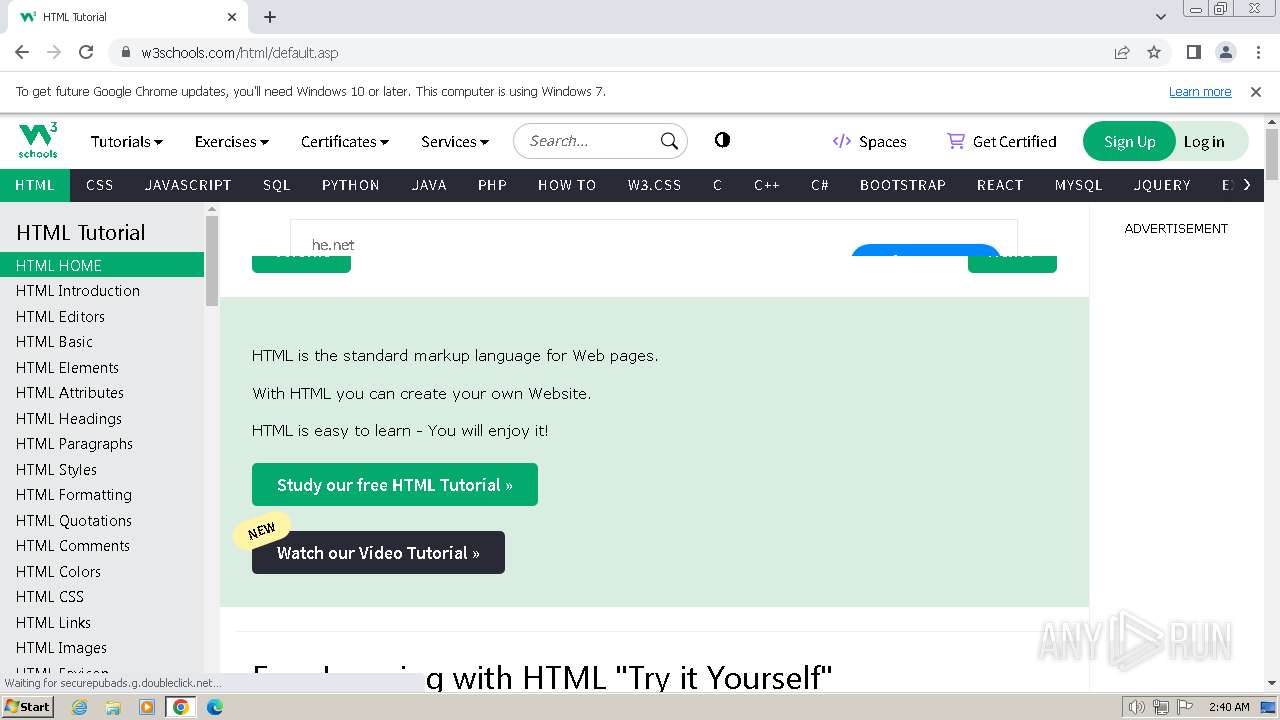
Task: Open HTML Images in the sidebar
Action: 102,648
